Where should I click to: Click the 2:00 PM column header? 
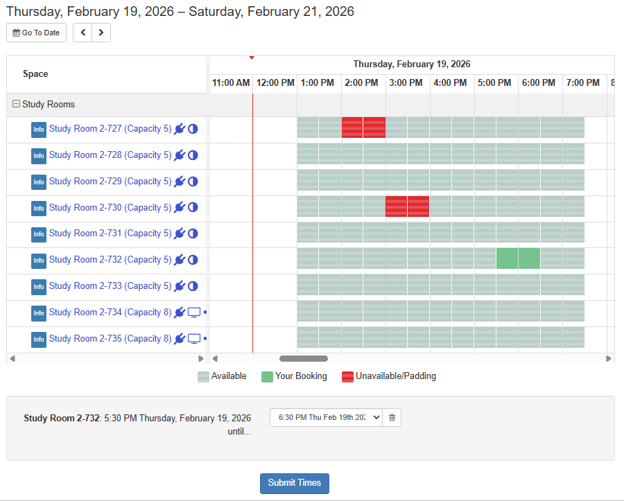click(x=361, y=83)
